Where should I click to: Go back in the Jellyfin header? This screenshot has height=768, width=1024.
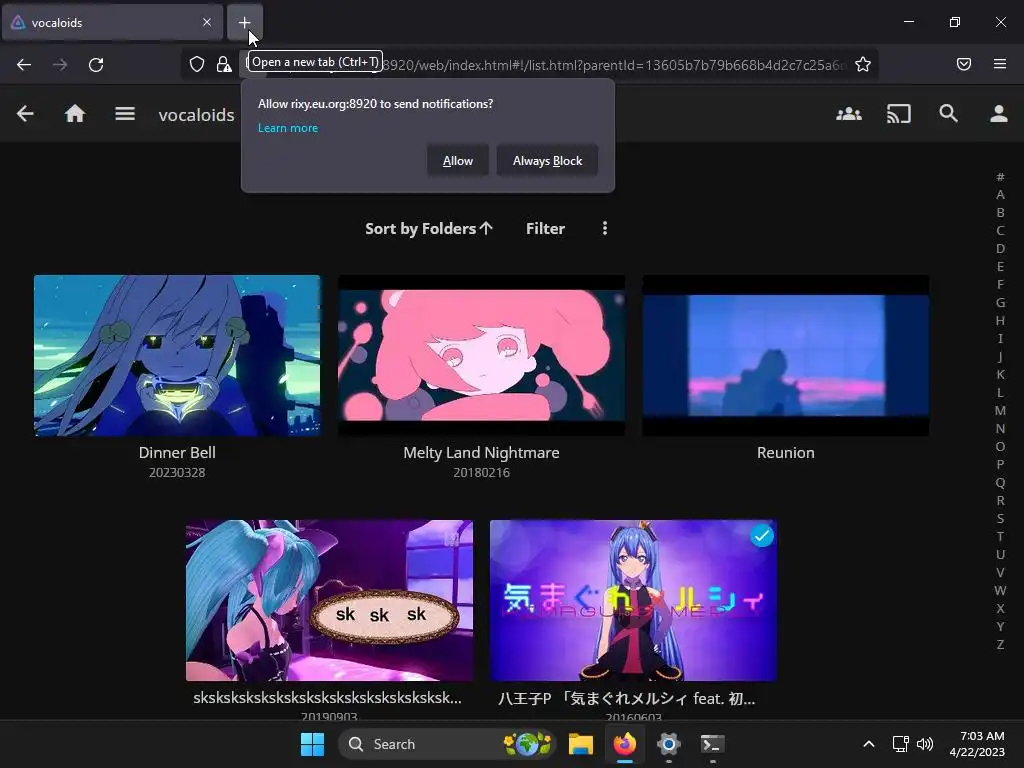pos(25,114)
